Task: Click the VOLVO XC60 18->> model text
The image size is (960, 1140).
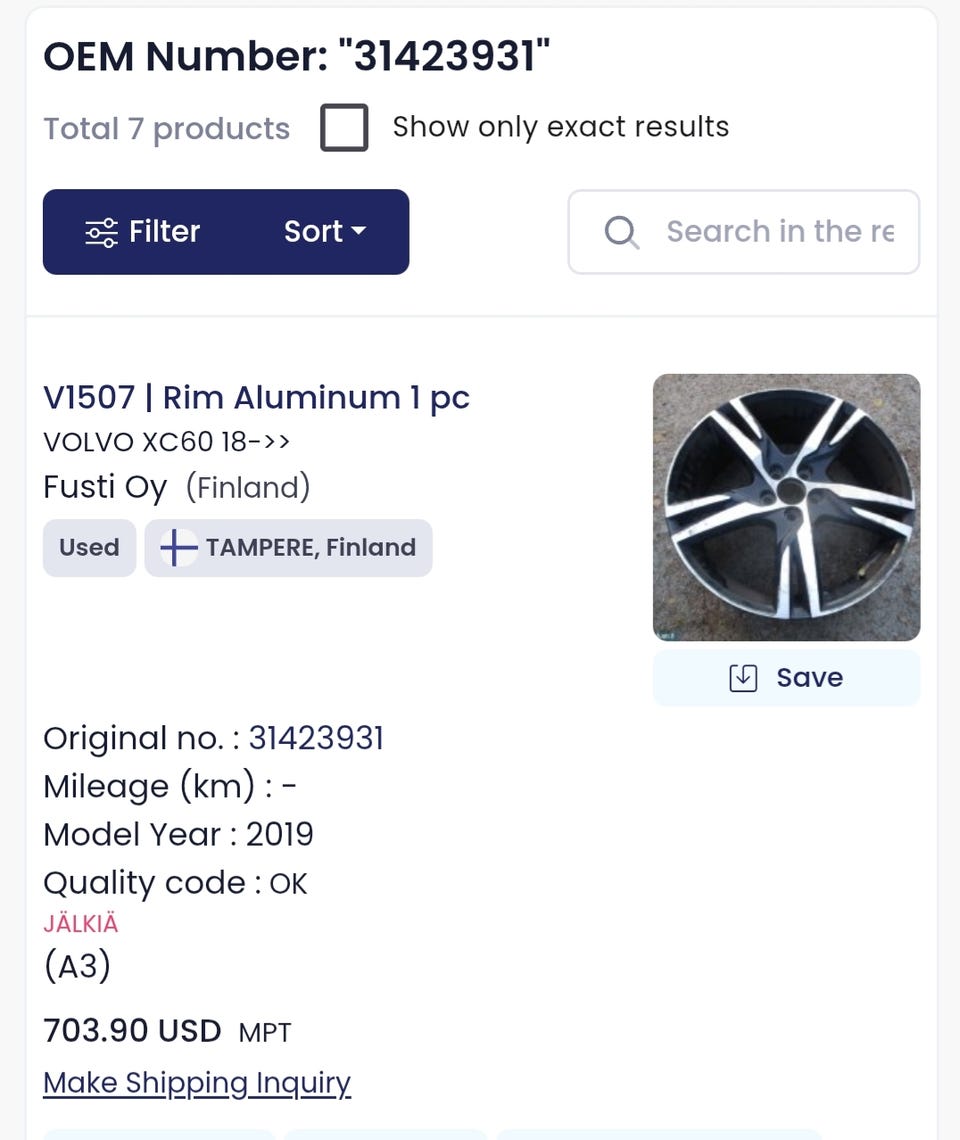Action: click(x=166, y=442)
